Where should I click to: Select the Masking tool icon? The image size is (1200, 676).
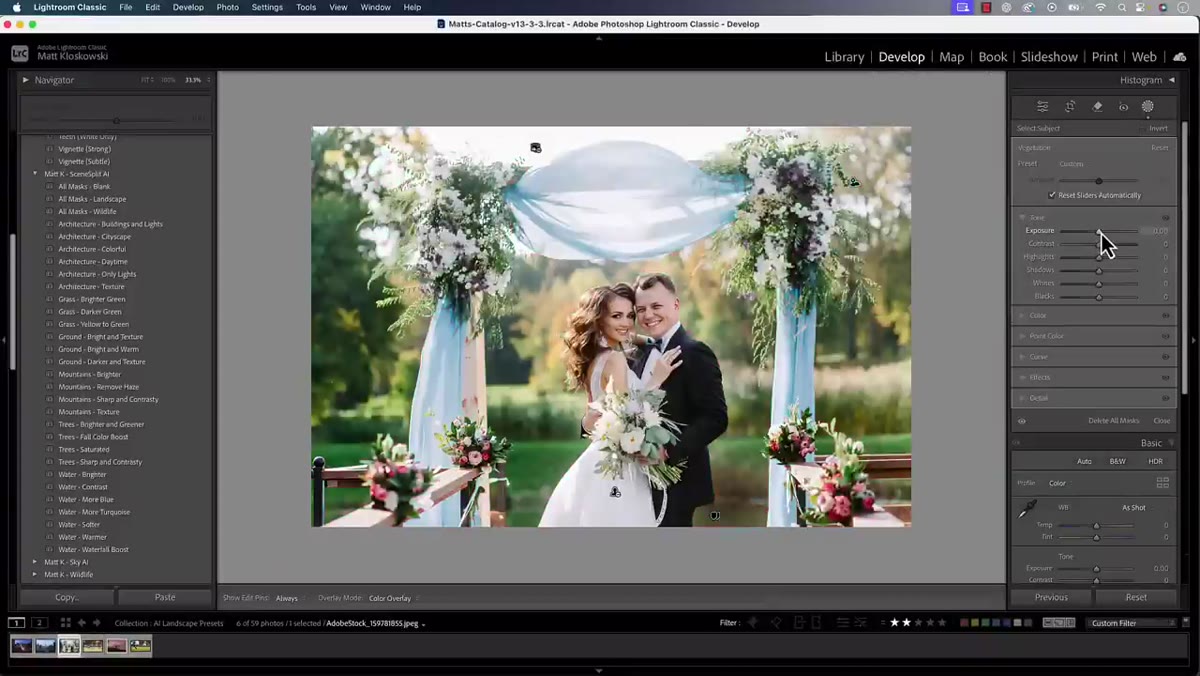[x=1148, y=106]
